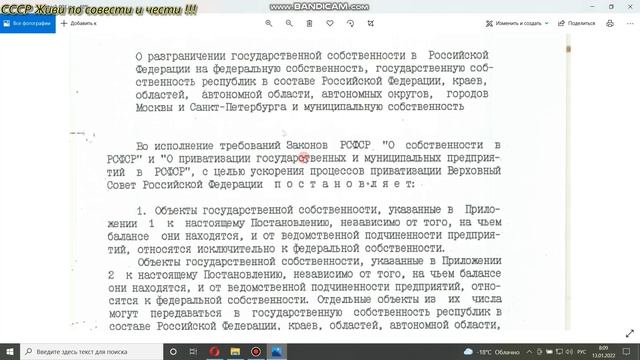The height and width of the screenshot is (360, 640).
Task: Click the word "постановляет" in the document
Action: [344, 184]
